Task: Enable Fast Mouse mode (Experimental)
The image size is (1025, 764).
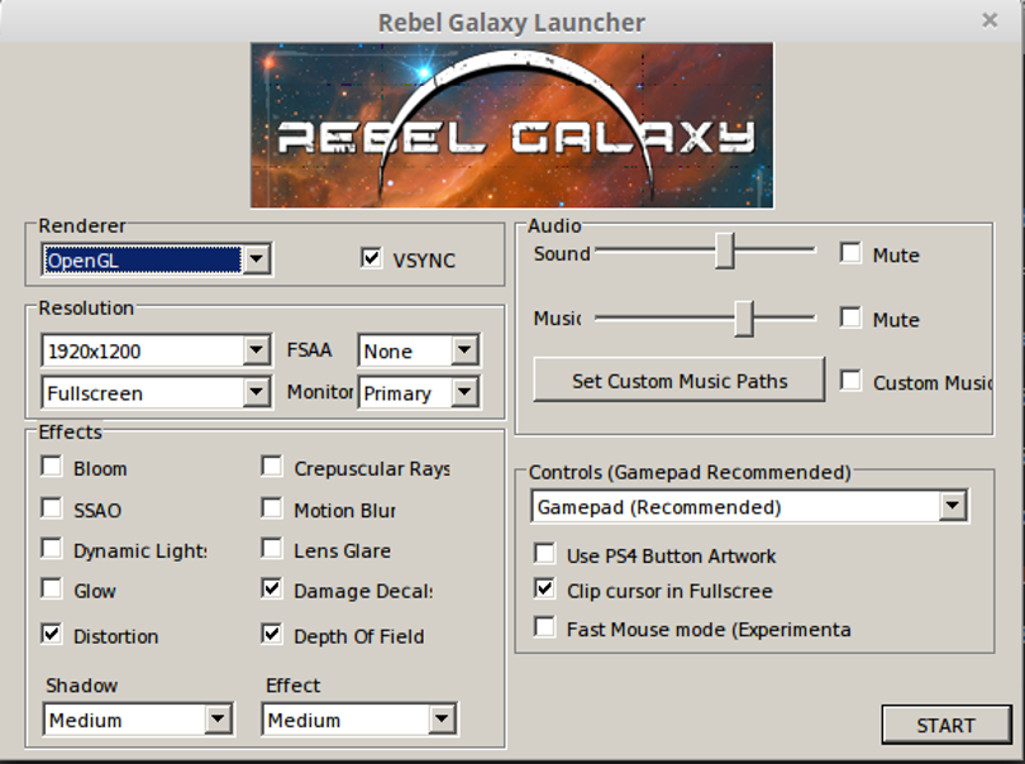Action: pyautogui.click(x=545, y=627)
